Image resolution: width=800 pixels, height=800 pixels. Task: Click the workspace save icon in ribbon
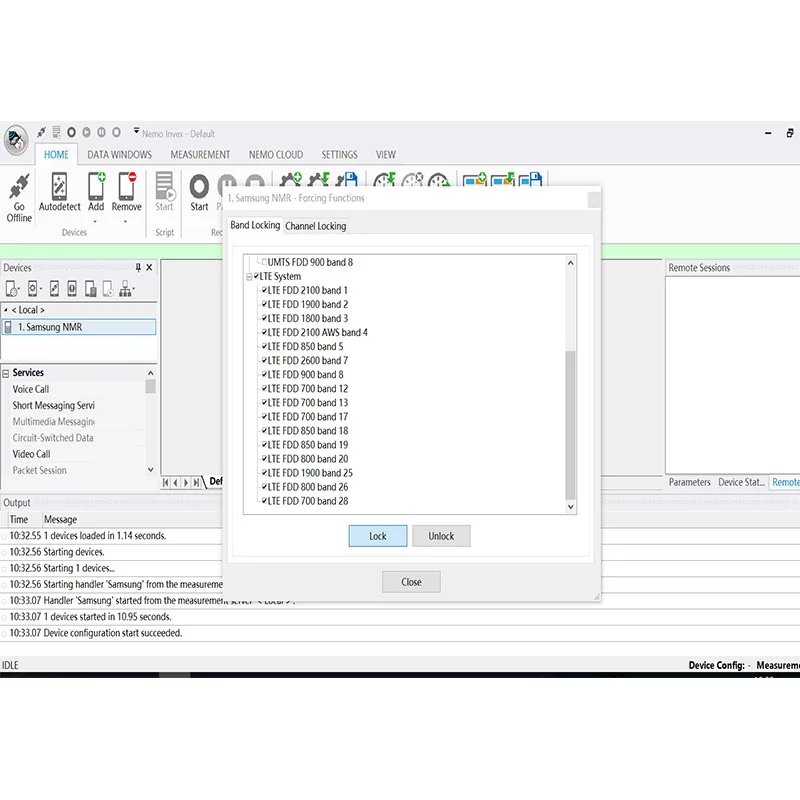tap(530, 179)
